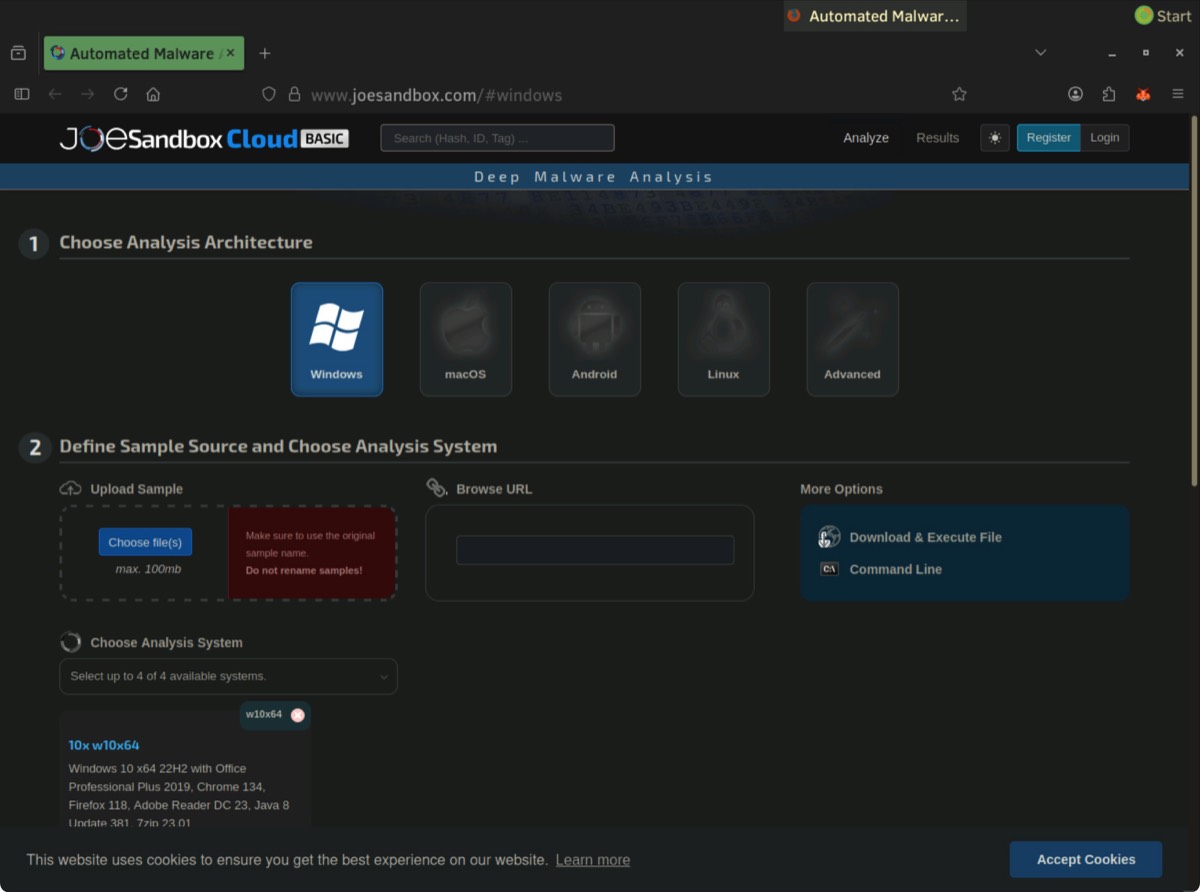Focus the Browse URL input field
The width and height of the screenshot is (1200, 892).
click(595, 550)
